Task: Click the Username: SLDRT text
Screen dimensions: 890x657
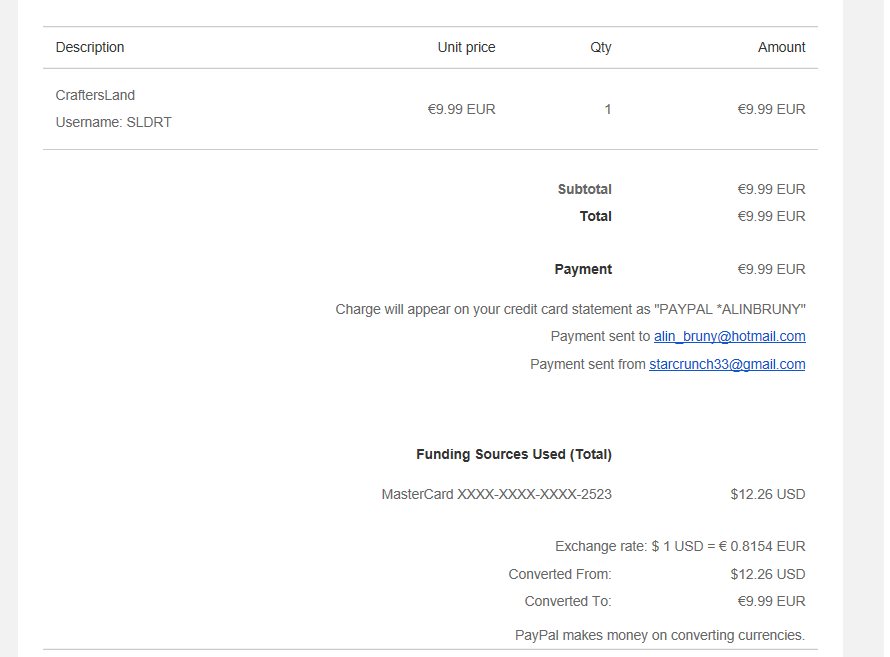Action: [113, 123]
